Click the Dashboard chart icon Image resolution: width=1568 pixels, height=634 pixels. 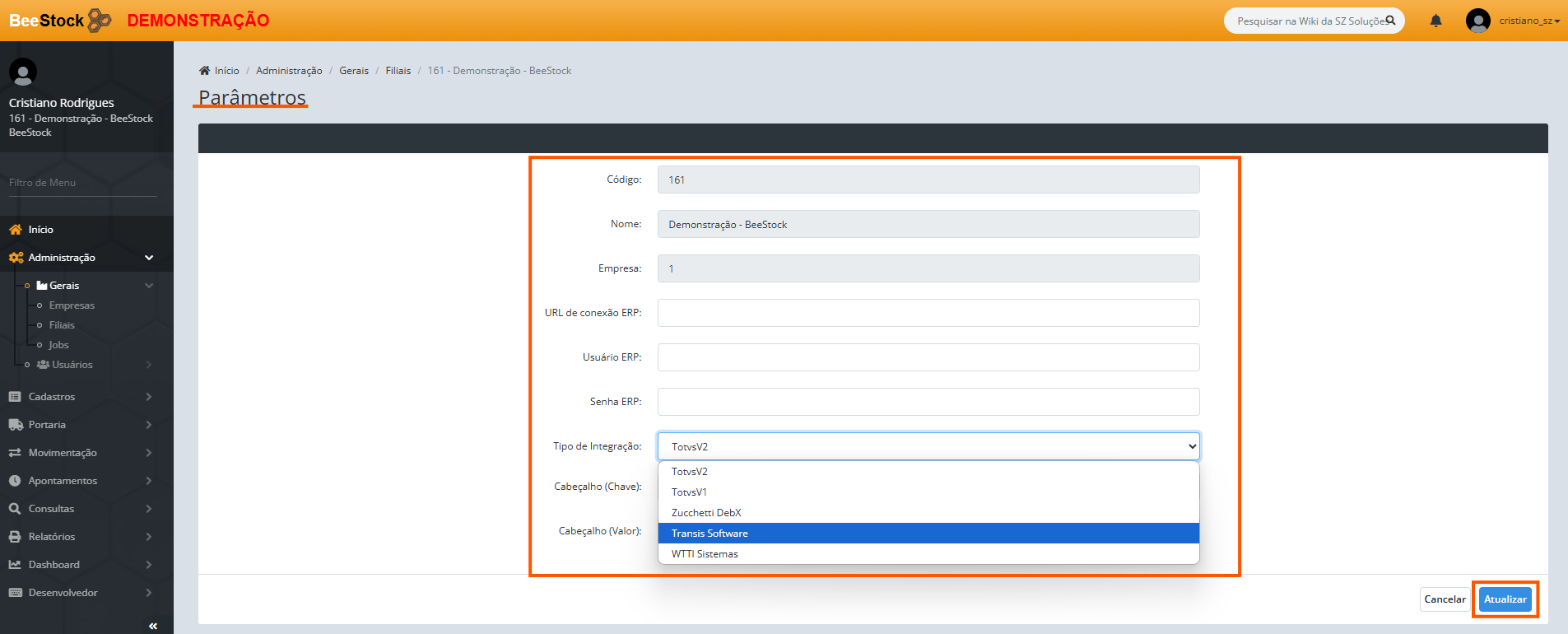[x=15, y=565]
